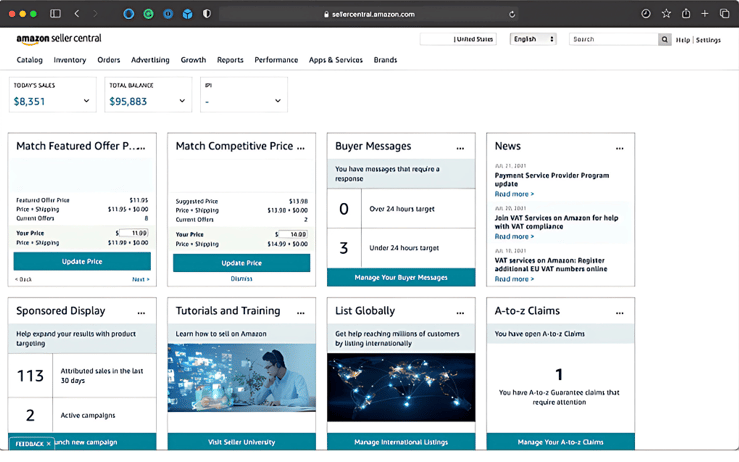Open Match Featured Offer card options menu

(x=141, y=148)
